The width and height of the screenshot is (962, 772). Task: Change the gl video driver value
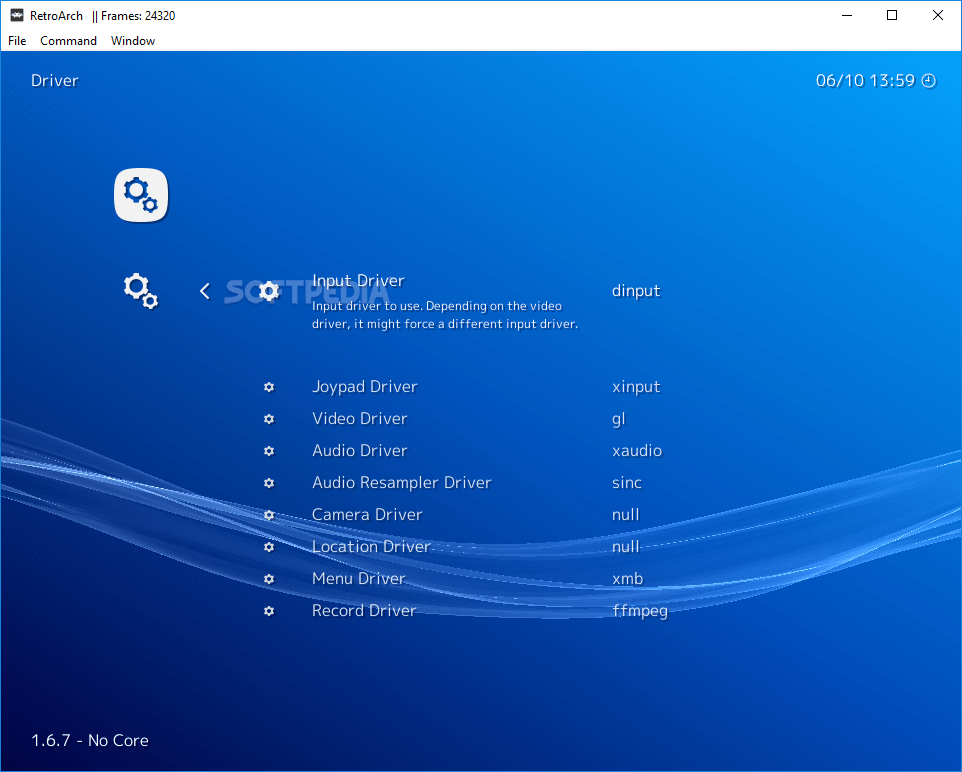click(618, 420)
